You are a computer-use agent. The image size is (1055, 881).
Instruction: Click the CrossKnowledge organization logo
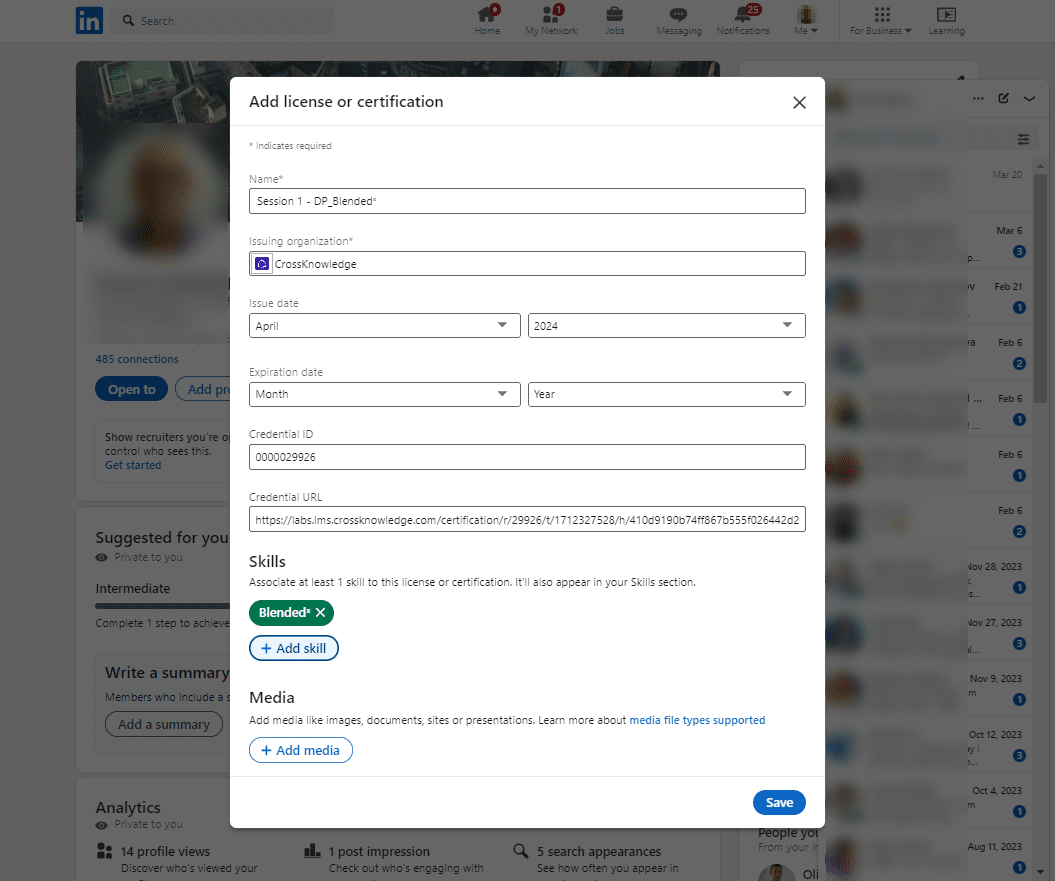pyautogui.click(x=261, y=262)
